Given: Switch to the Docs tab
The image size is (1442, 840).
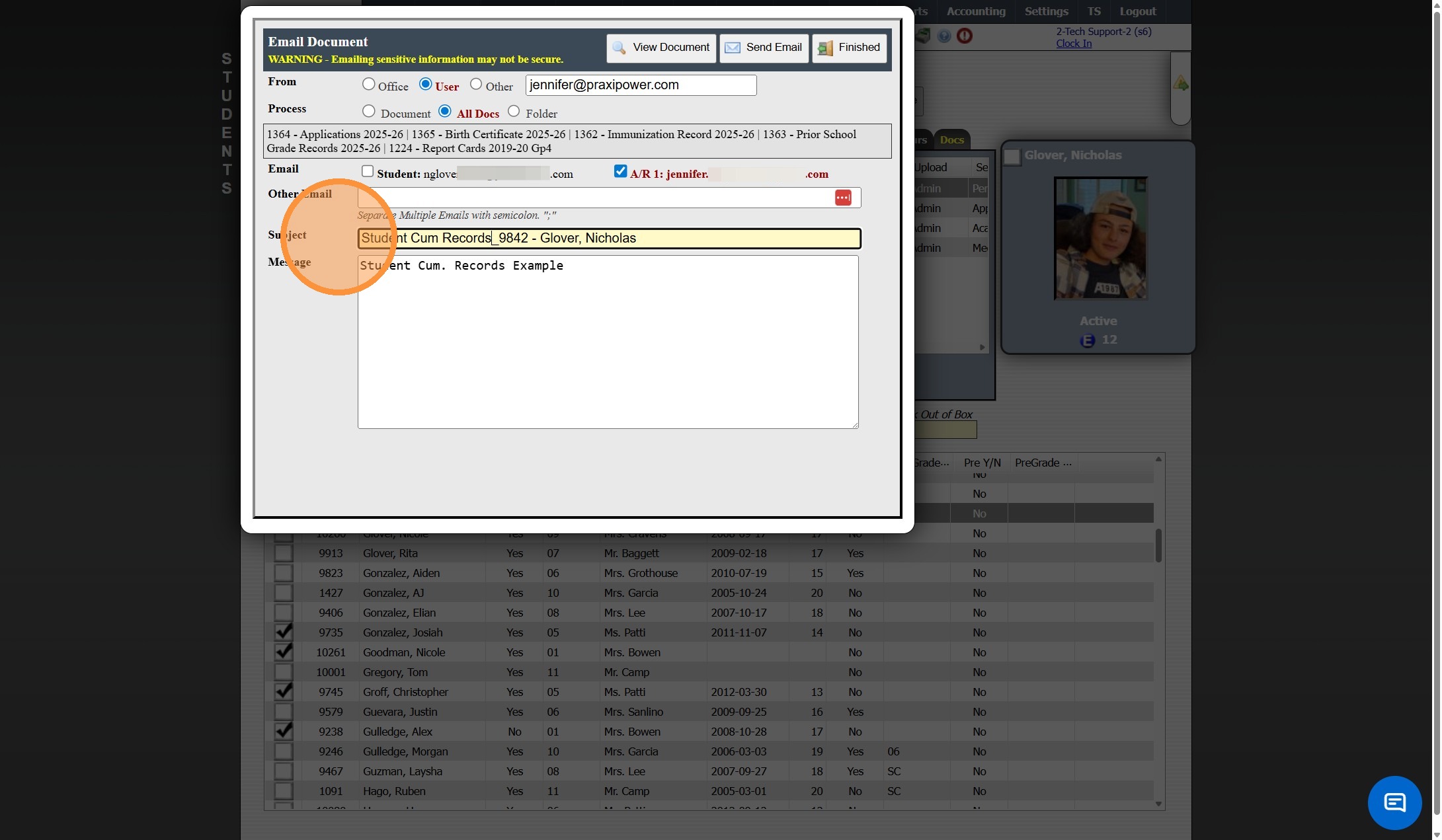Looking at the screenshot, I should (951, 140).
